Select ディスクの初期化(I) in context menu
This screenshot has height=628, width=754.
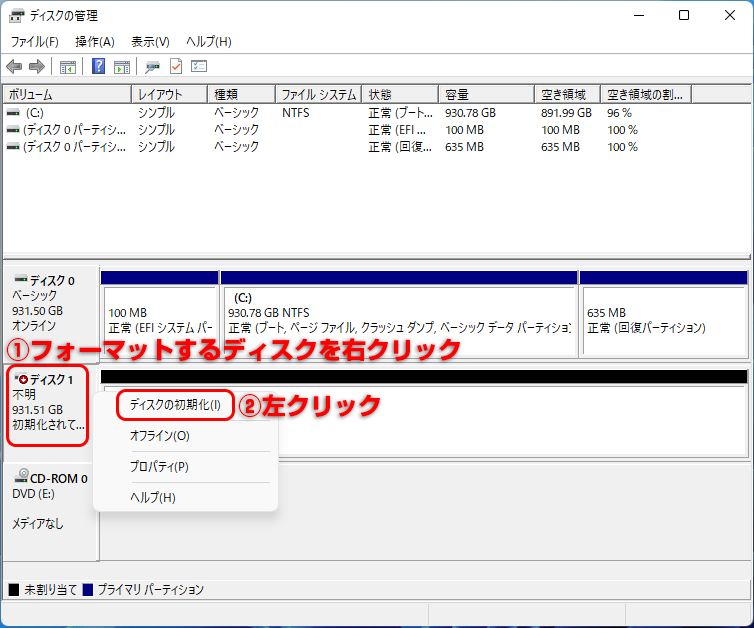tap(175, 405)
